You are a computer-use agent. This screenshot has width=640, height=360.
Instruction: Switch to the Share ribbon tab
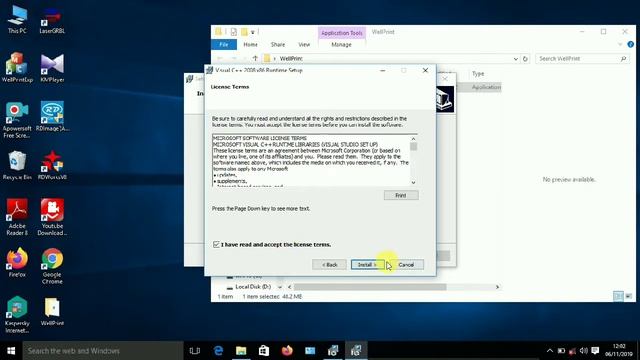pyautogui.click(x=278, y=44)
